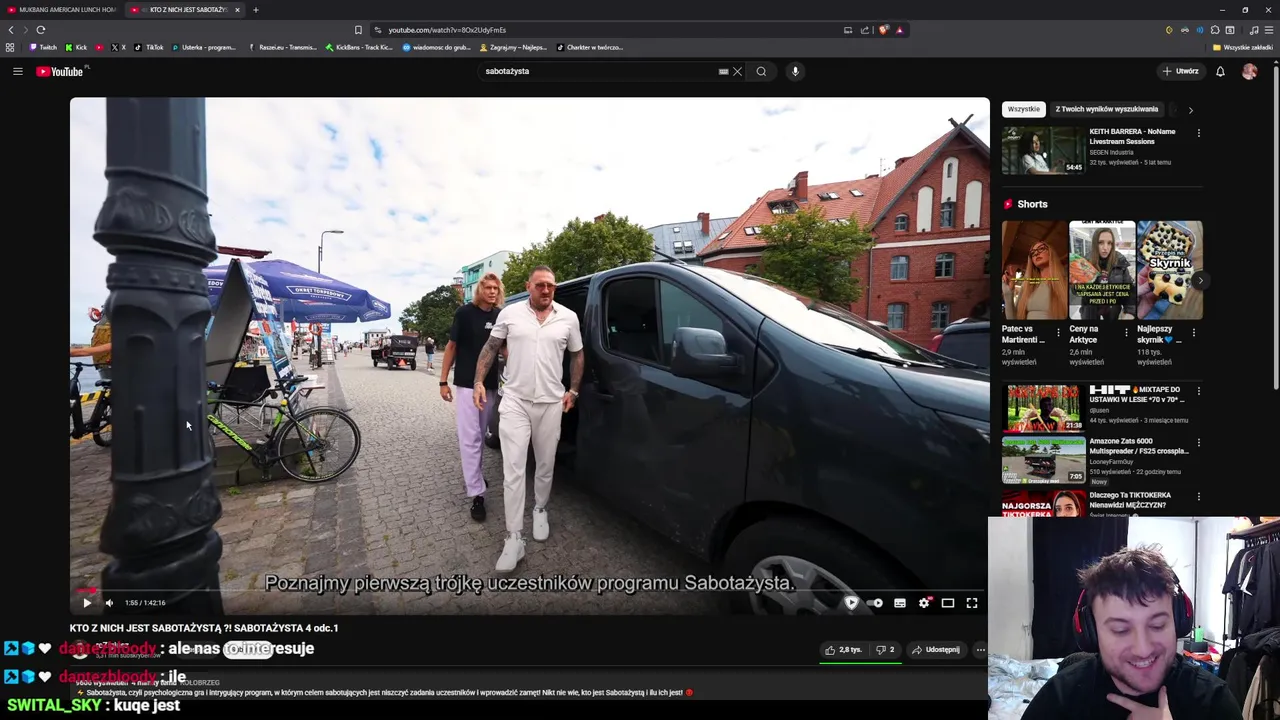Show more Shorts with next arrow

[x=1199, y=281]
